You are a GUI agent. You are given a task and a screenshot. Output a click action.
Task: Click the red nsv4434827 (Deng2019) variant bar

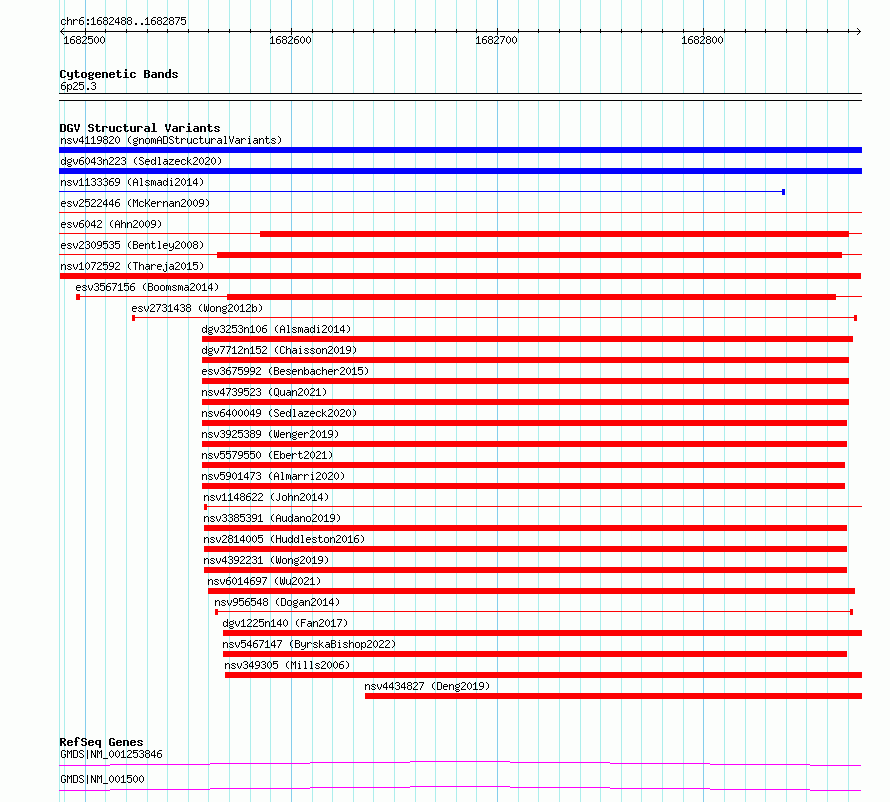pos(614,696)
